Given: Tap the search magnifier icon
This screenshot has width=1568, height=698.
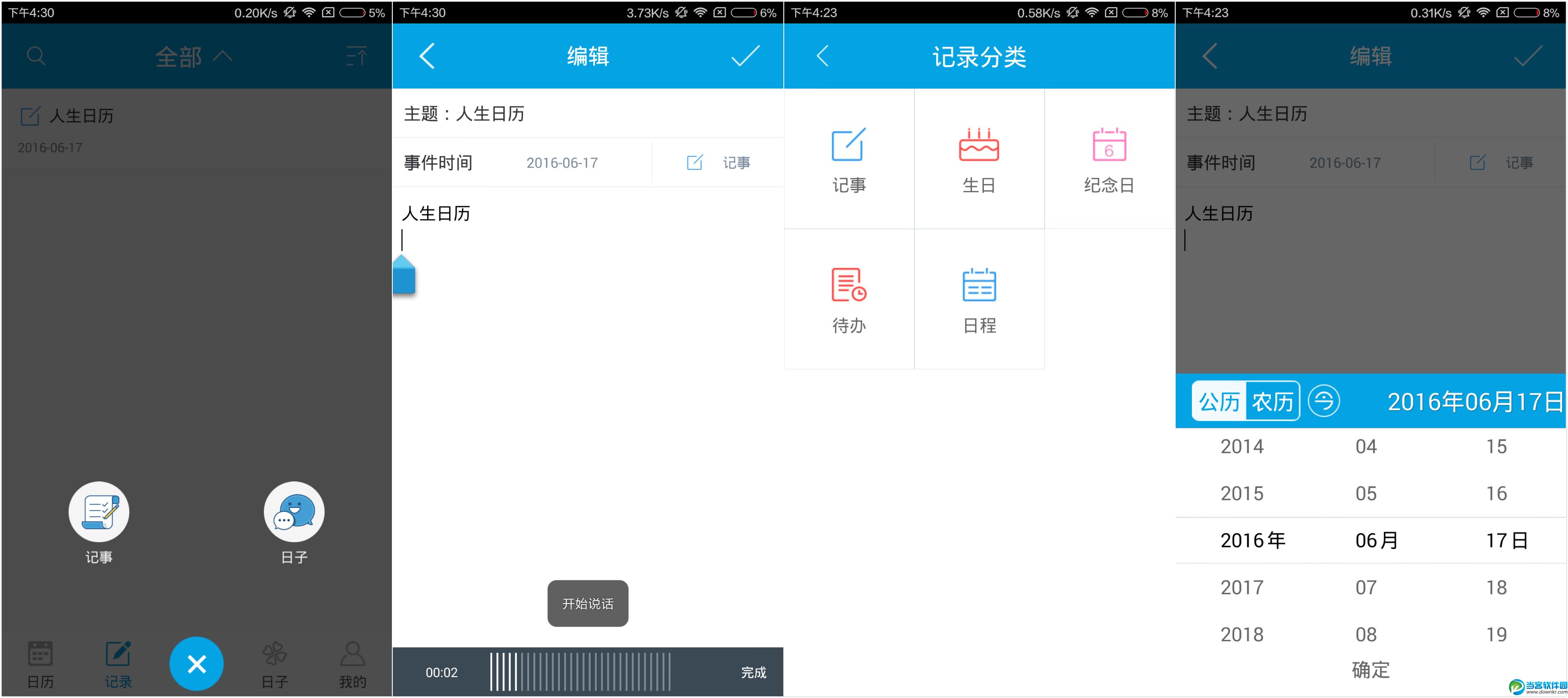Looking at the screenshot, I should pos(36,56).
